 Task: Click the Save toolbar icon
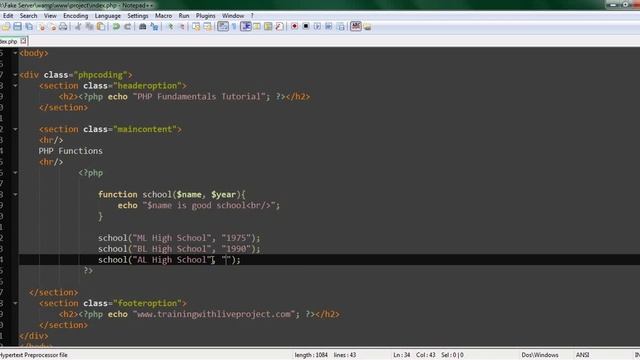(18, 27)
